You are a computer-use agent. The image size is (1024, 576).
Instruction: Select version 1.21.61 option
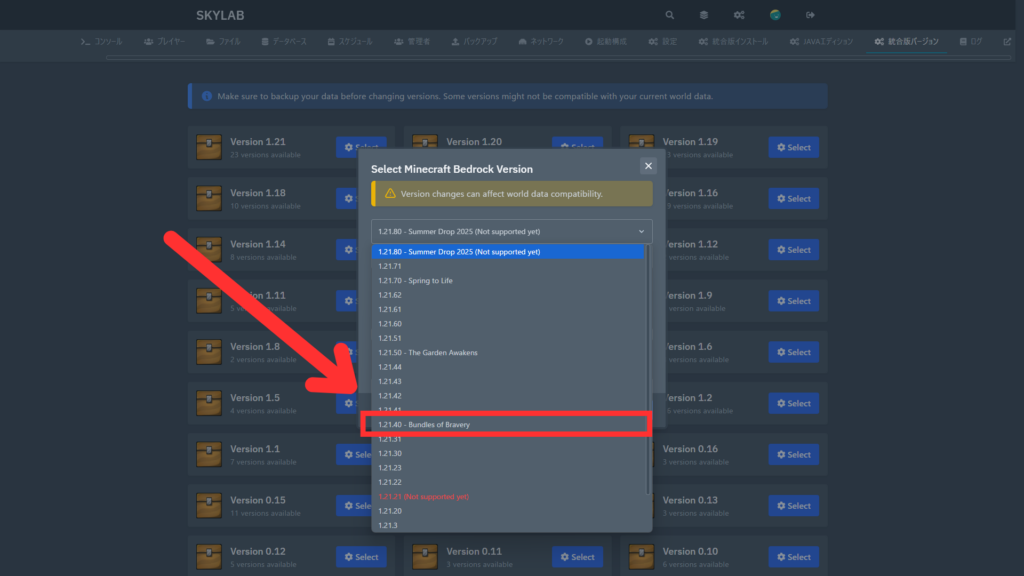508,309
